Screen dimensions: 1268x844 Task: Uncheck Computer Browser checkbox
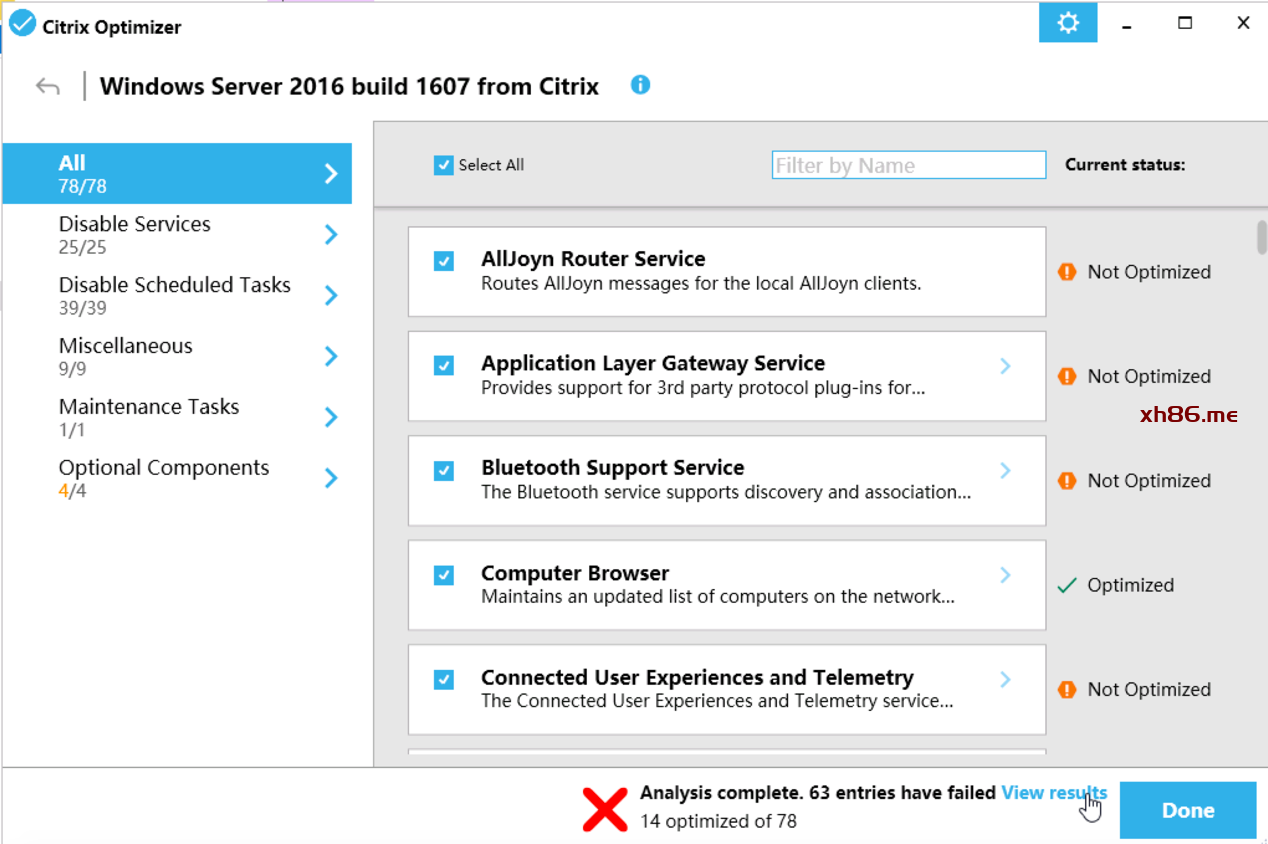[x=444, y=575]
